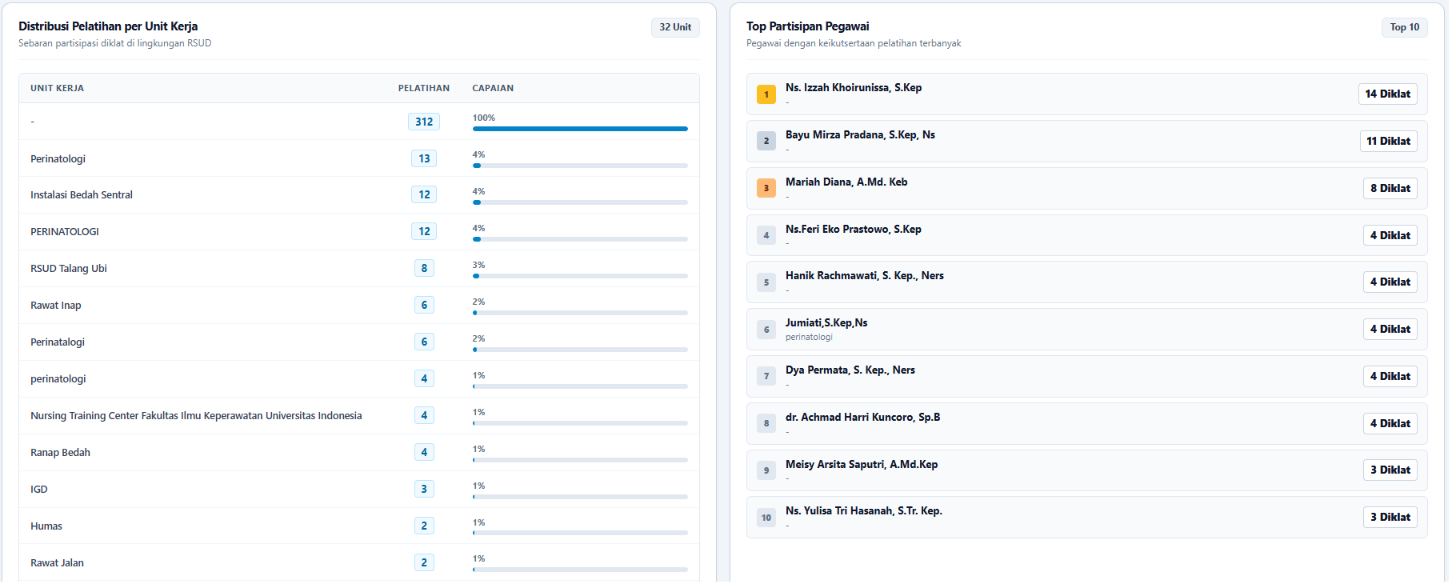Screen dimensions: 1449x582
Task: Click the "Rawat Jalan" unit name
Action: [x=57, y=563]
